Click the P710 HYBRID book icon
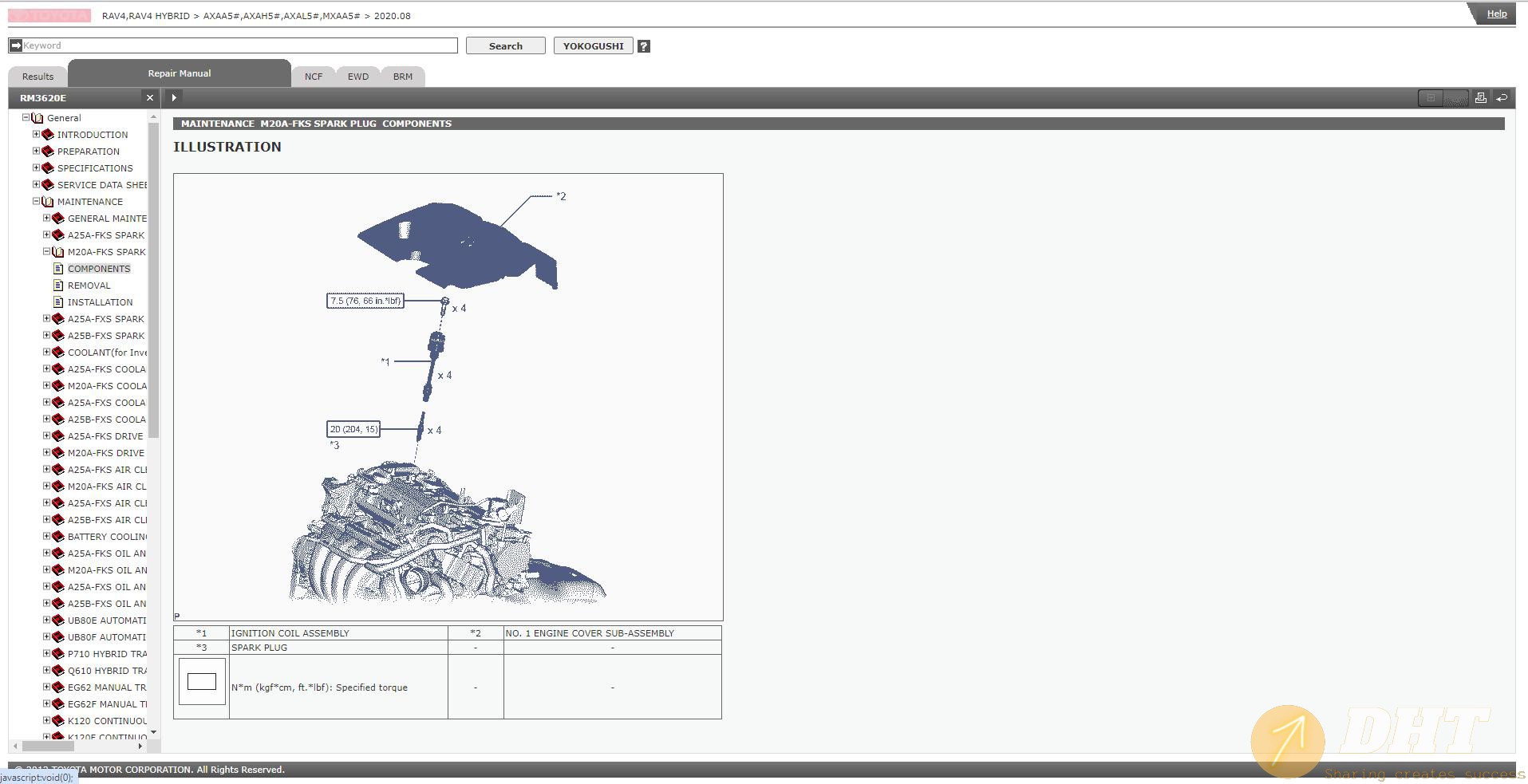The image size is (1528, 784). [x=57, y=654]
